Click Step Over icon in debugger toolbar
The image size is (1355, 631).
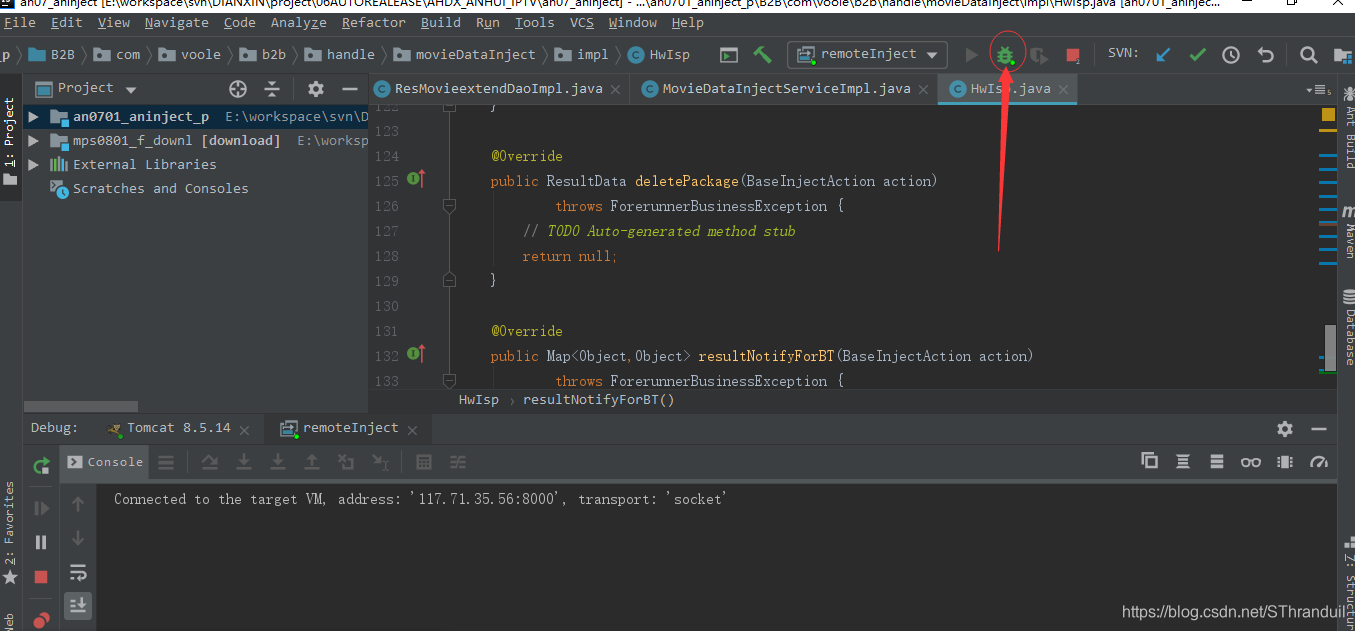tap(210, 462)
